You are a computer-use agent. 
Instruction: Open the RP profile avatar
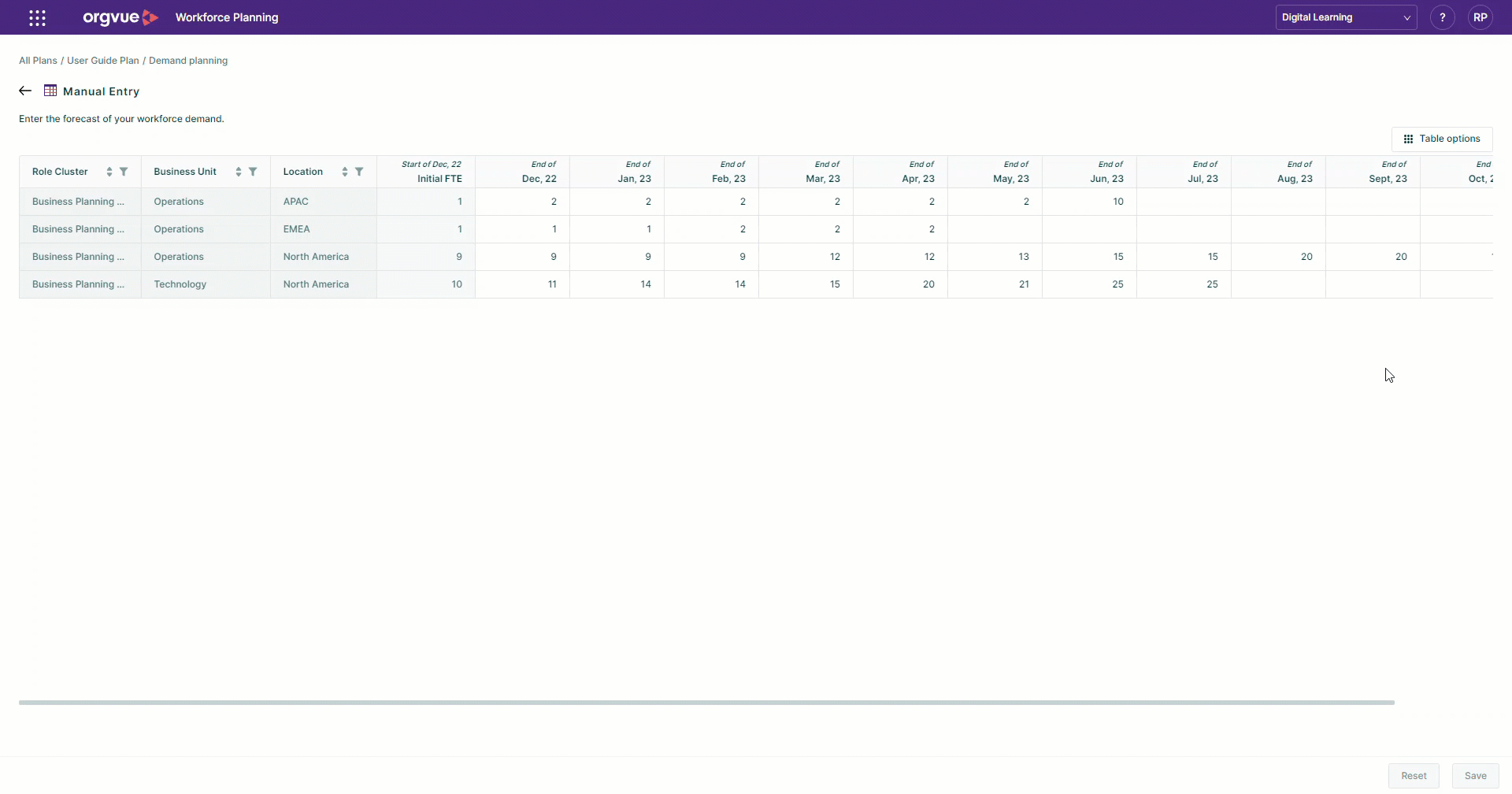click(x=1480, y=17)
